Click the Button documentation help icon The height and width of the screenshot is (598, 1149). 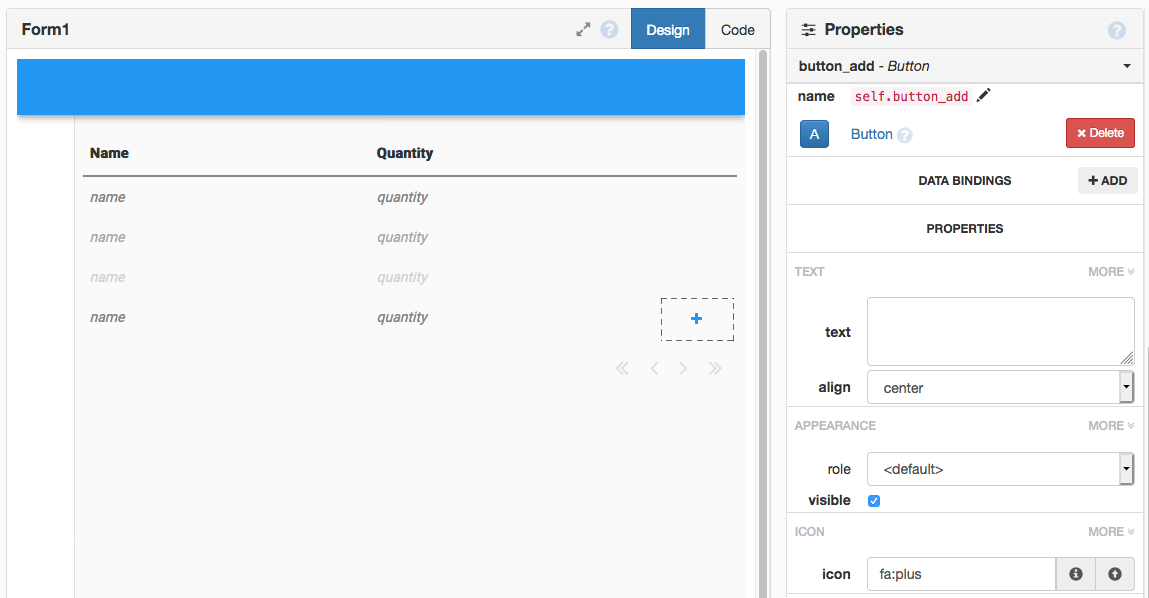[x=905, y=135]
